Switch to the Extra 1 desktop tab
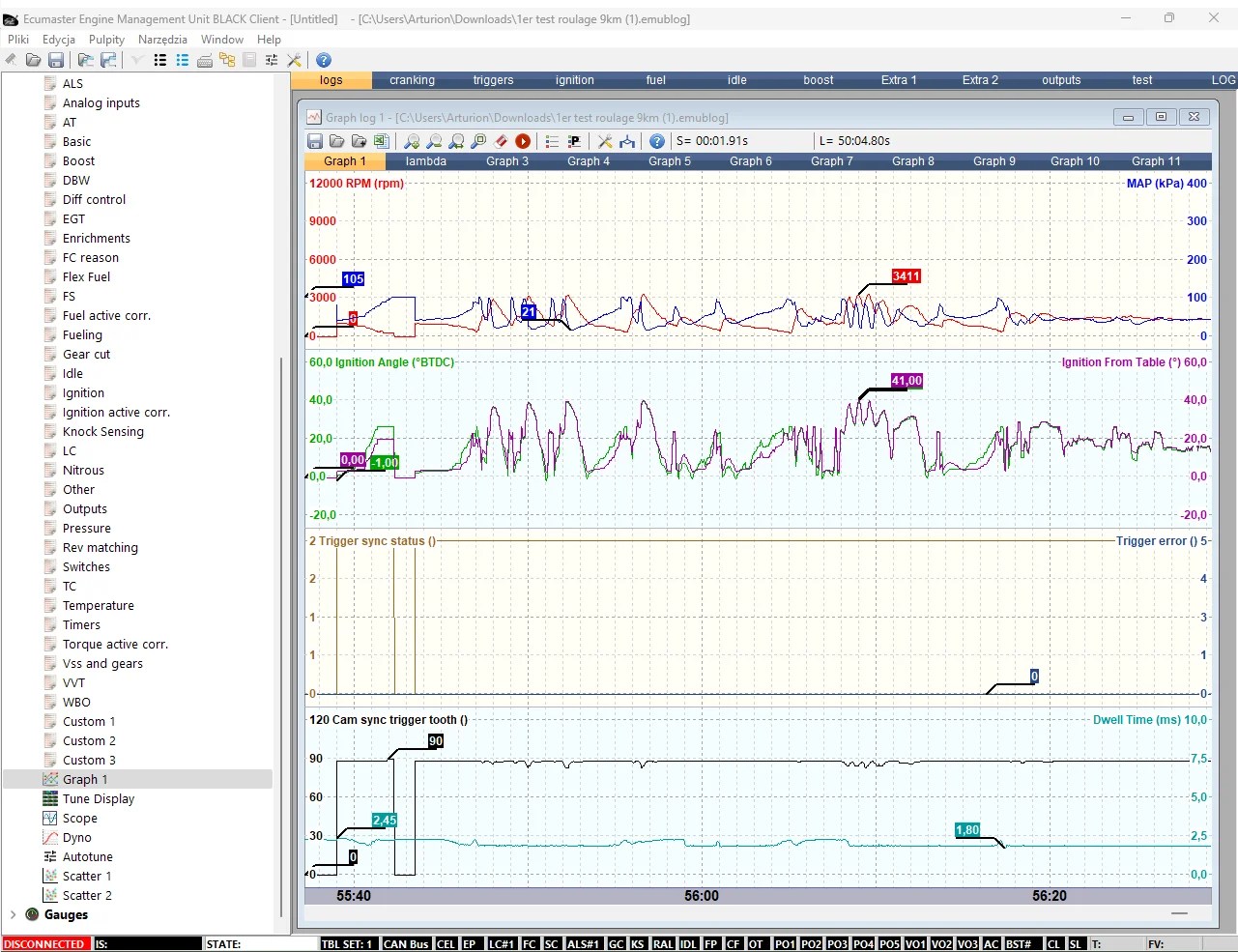 coord(899,80)
